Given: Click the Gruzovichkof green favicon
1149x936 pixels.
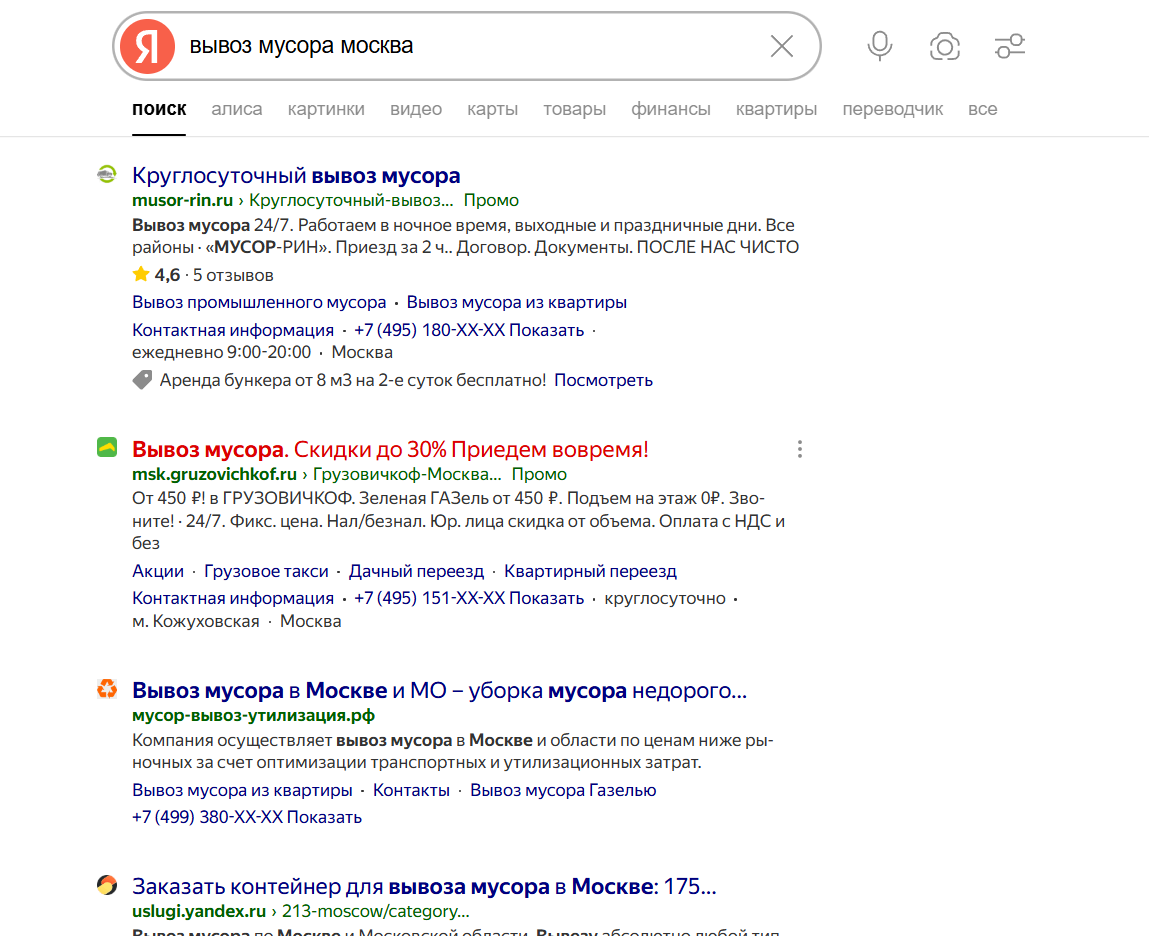Looking at the screenshot, I should (107, 447).
